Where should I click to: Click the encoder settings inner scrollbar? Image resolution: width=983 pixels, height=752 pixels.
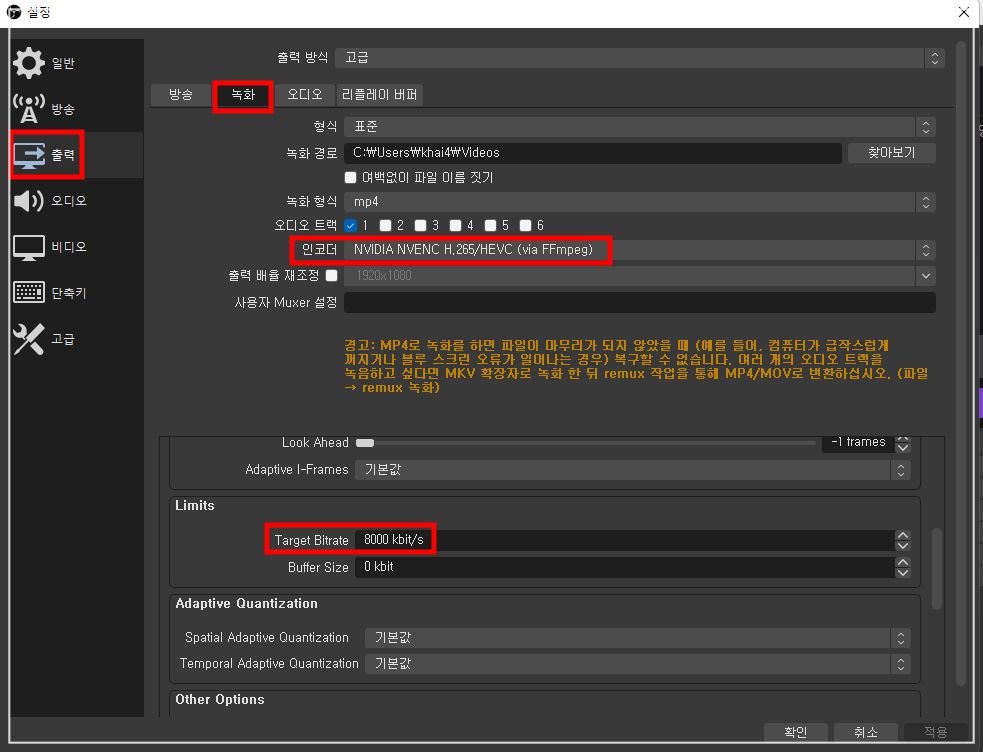click(x=937, y=568)
